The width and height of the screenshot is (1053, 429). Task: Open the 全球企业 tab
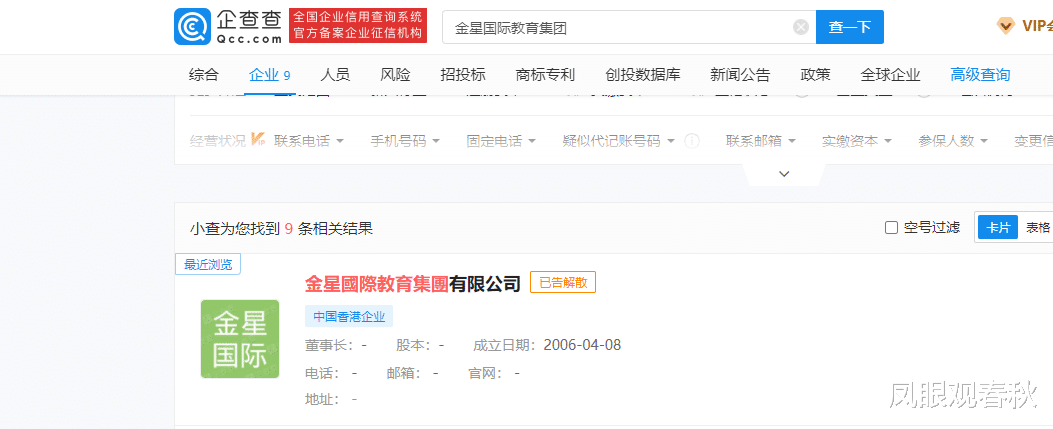pyautogui.click(x=890, y=75)
